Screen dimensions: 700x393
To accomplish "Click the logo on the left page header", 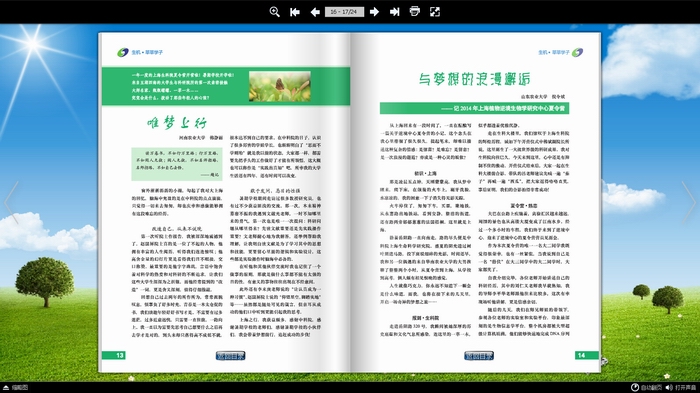I will [123, 53].
